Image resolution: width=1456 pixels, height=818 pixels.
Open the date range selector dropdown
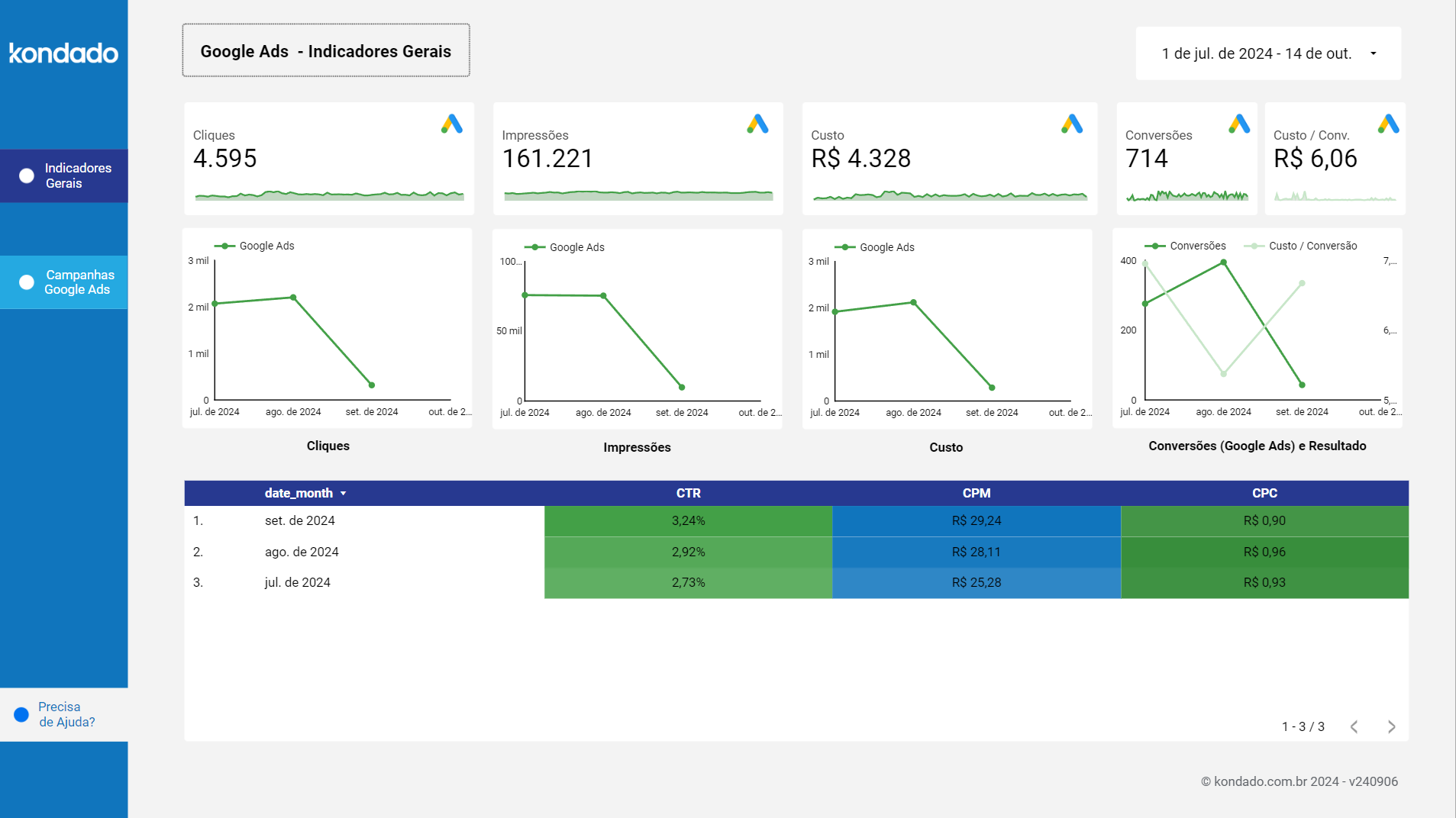tap(1267, 53)
